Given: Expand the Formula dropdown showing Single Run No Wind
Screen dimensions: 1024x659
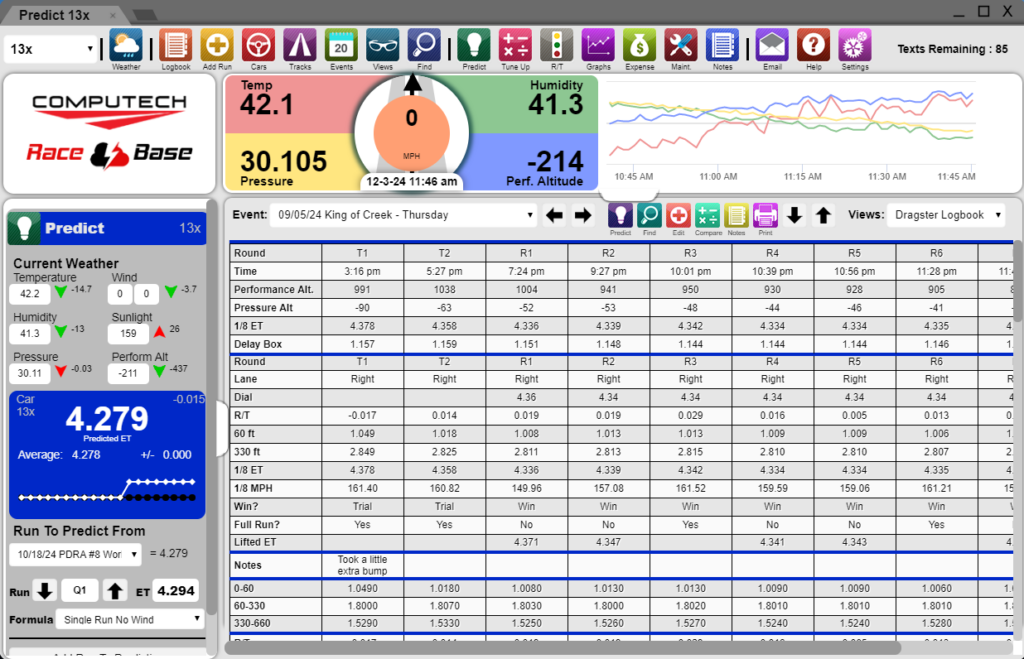Looking at the screenshot, I should tap(129, 619).
